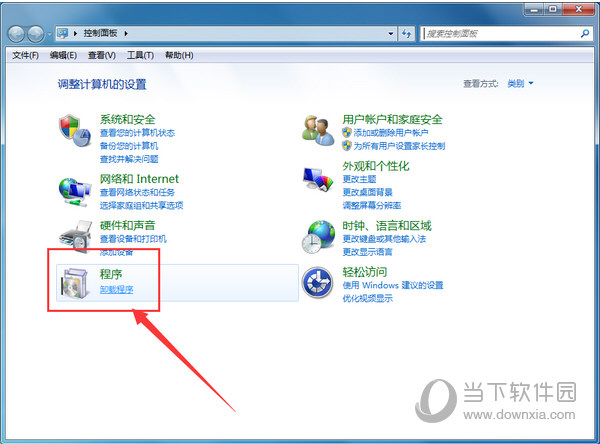Viewport: 600px width, 444px height.
Task: Click the refresh button beside address bar
Action: coord(406,34)
